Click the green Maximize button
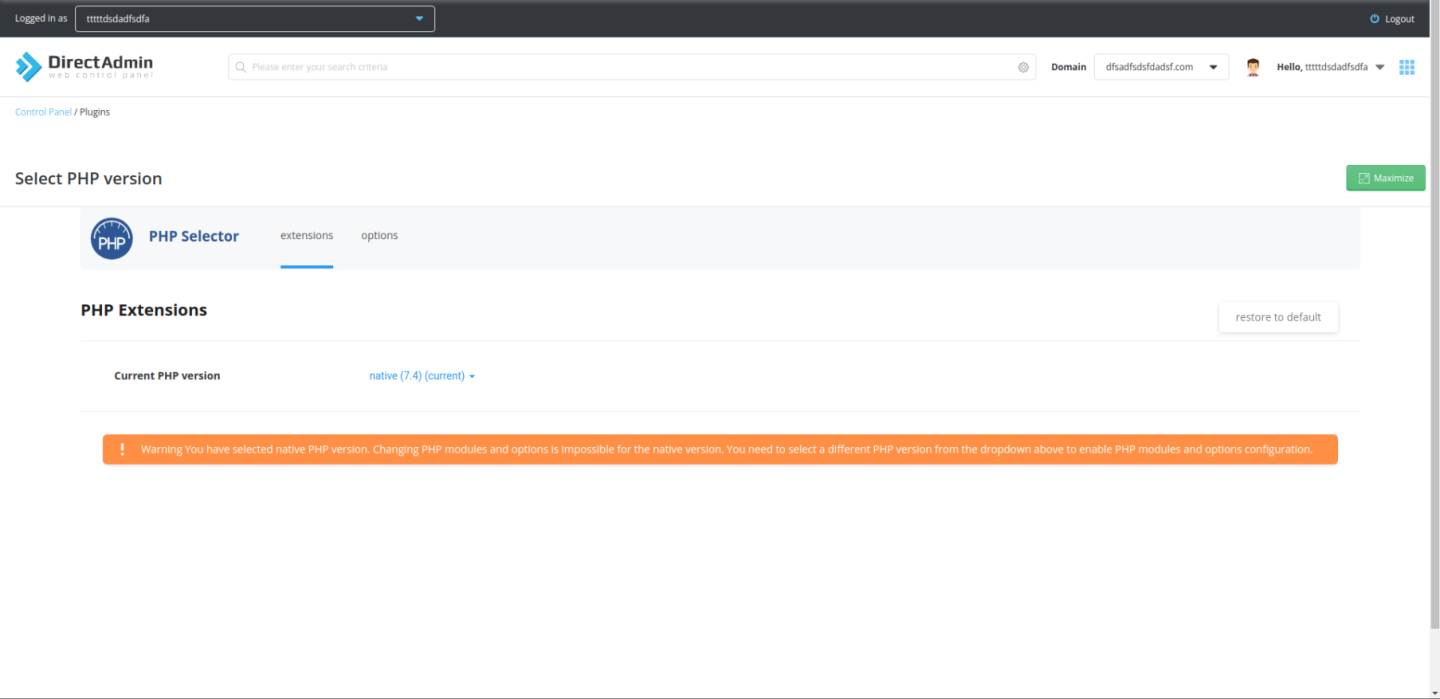 (x=1385, y=178)
